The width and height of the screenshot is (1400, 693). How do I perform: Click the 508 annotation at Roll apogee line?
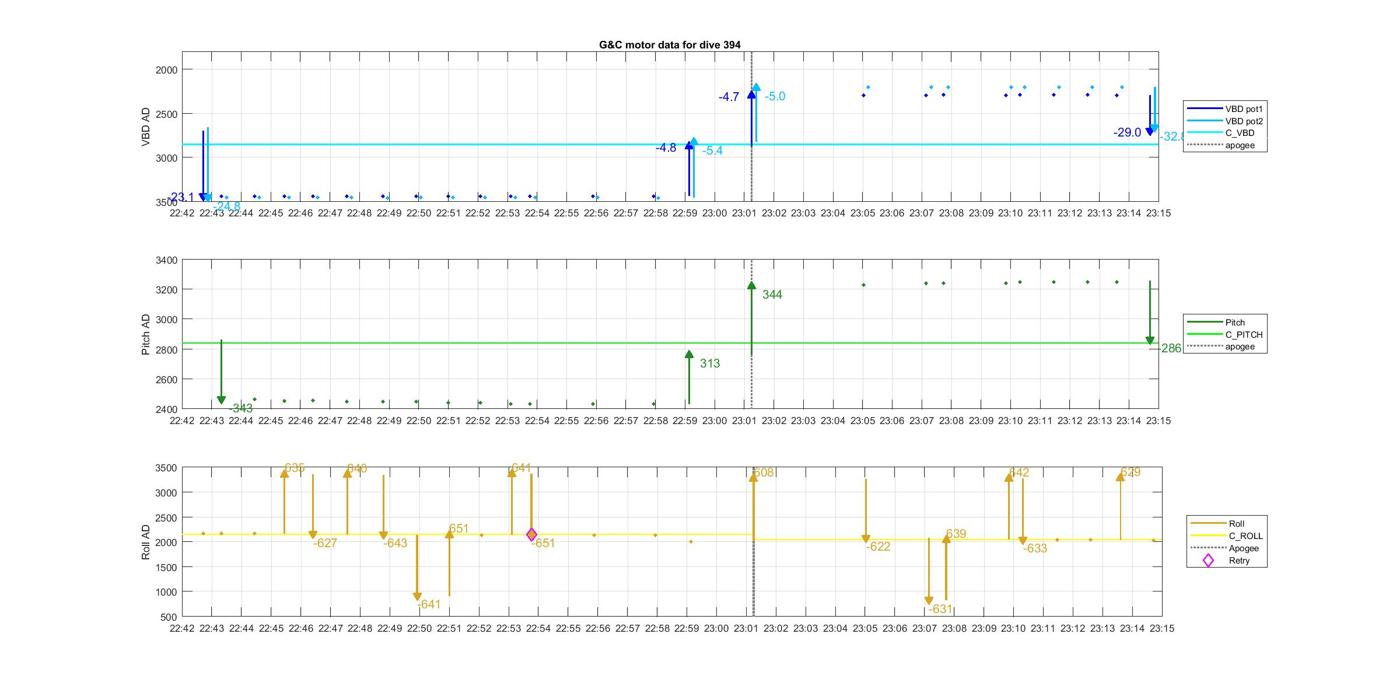(x=764, y=473)
